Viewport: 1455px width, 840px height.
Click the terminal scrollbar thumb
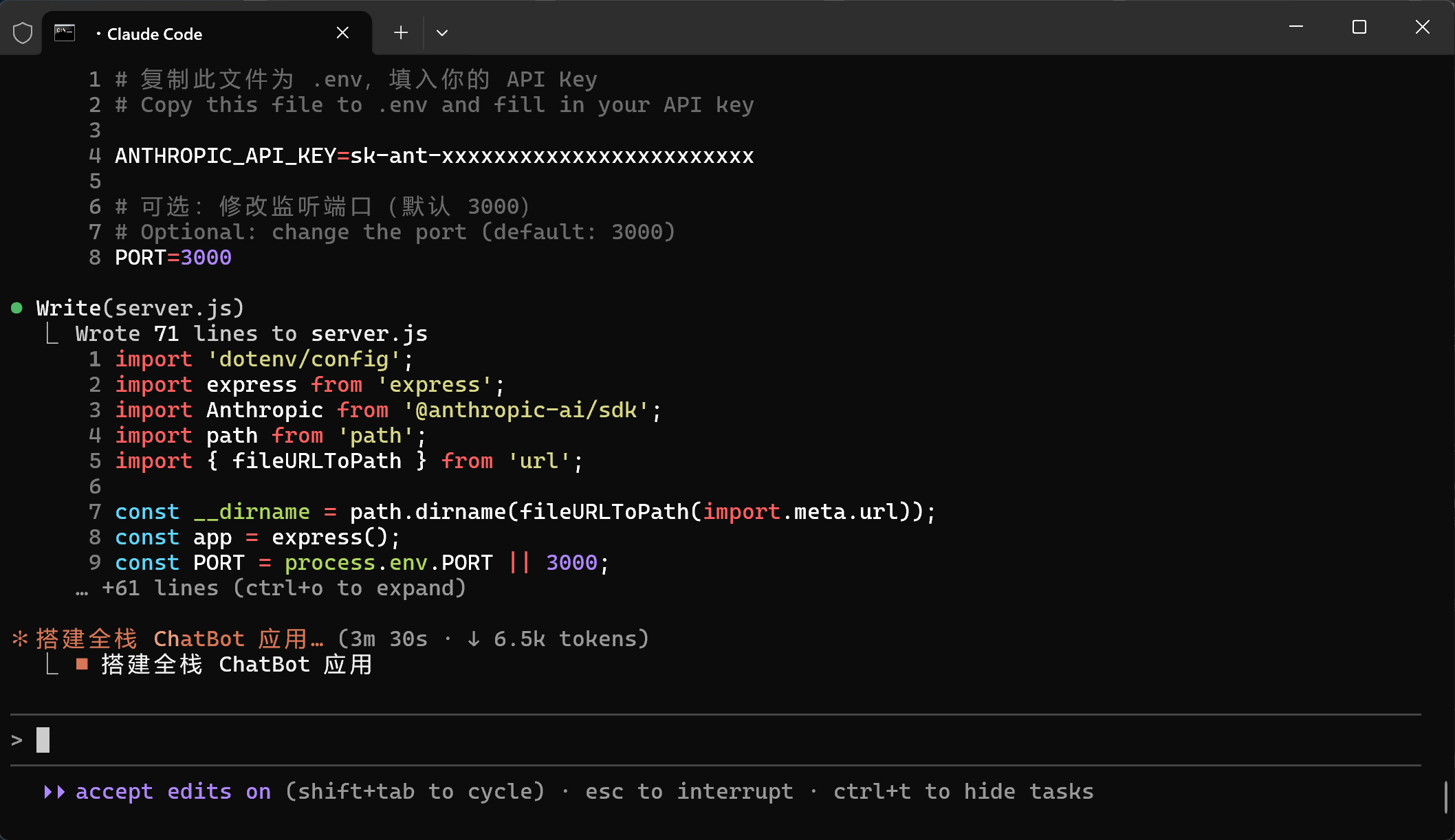click(1445, 797)
